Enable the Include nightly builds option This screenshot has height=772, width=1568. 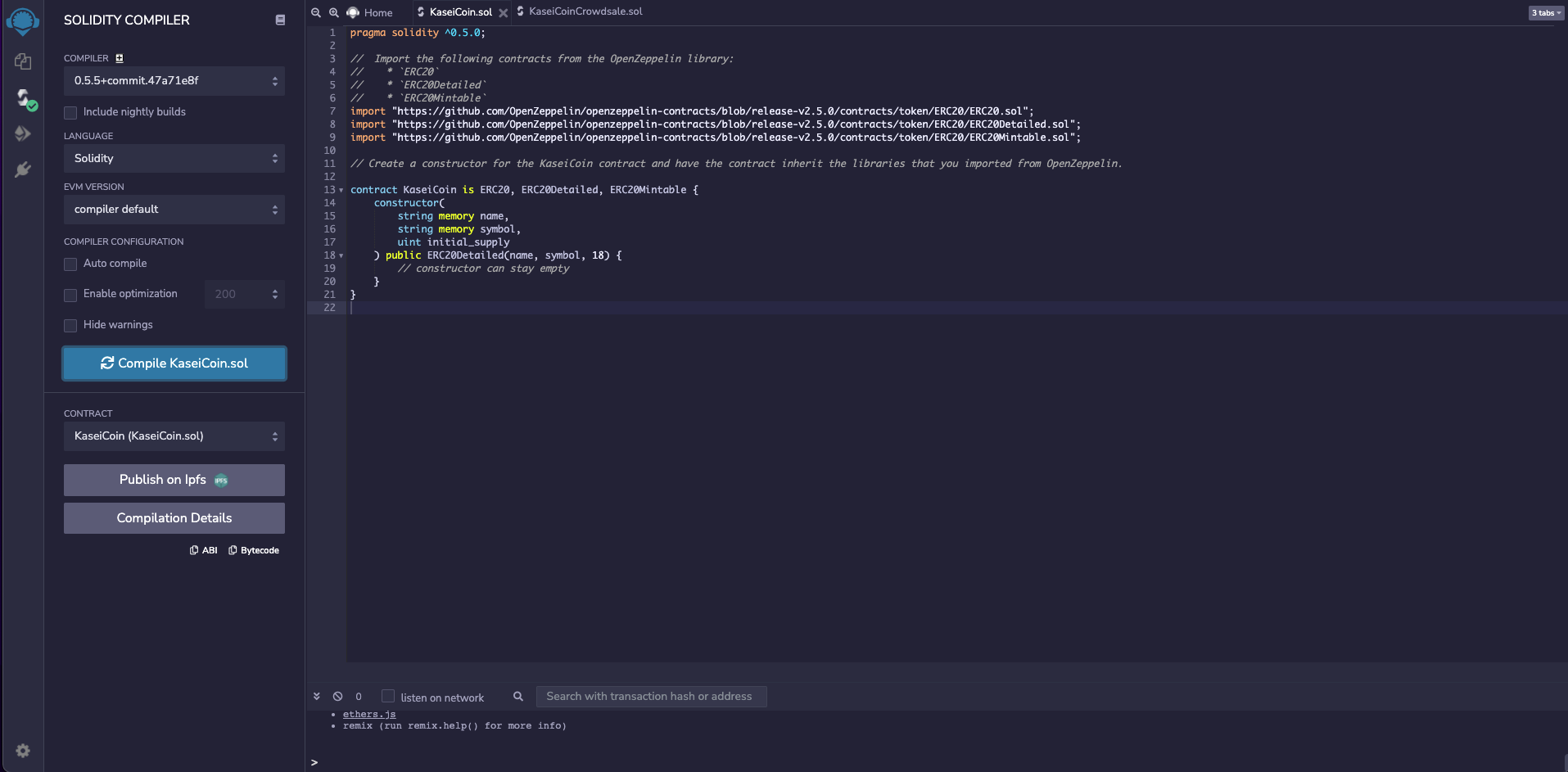click(x=70, y=112)
